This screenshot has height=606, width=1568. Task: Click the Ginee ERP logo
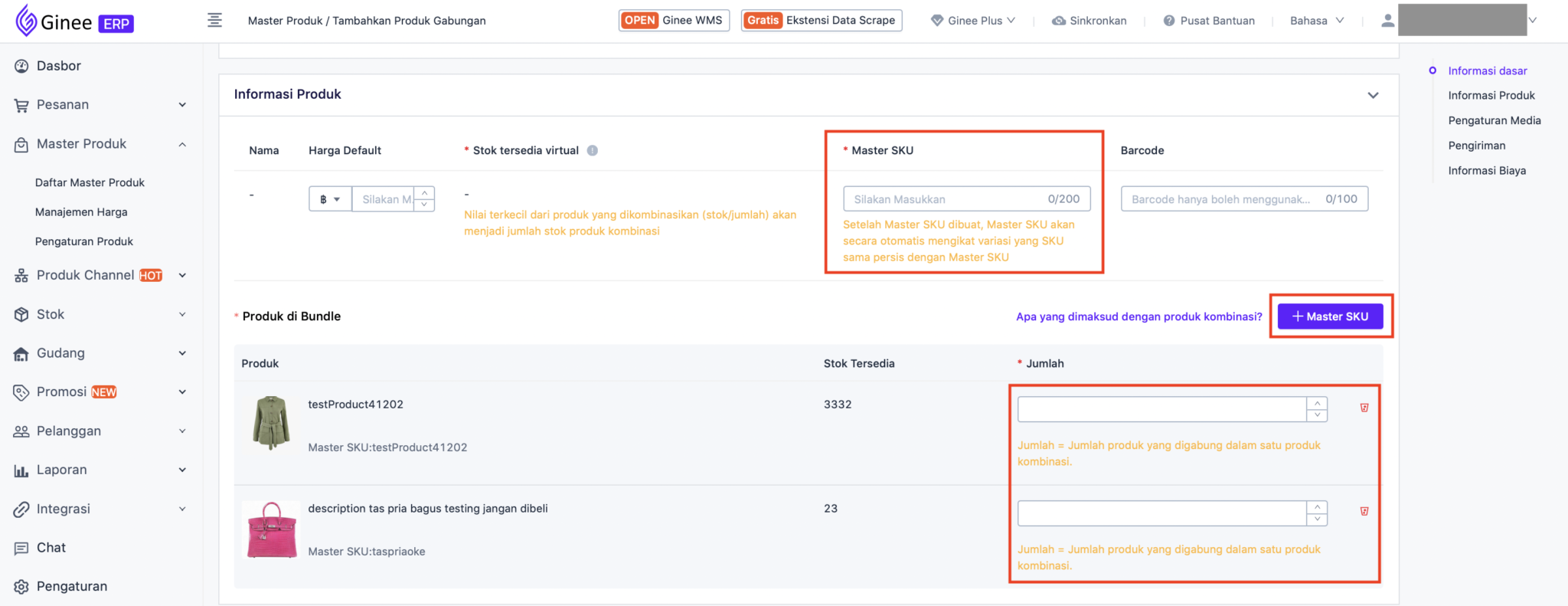[74, 21]
